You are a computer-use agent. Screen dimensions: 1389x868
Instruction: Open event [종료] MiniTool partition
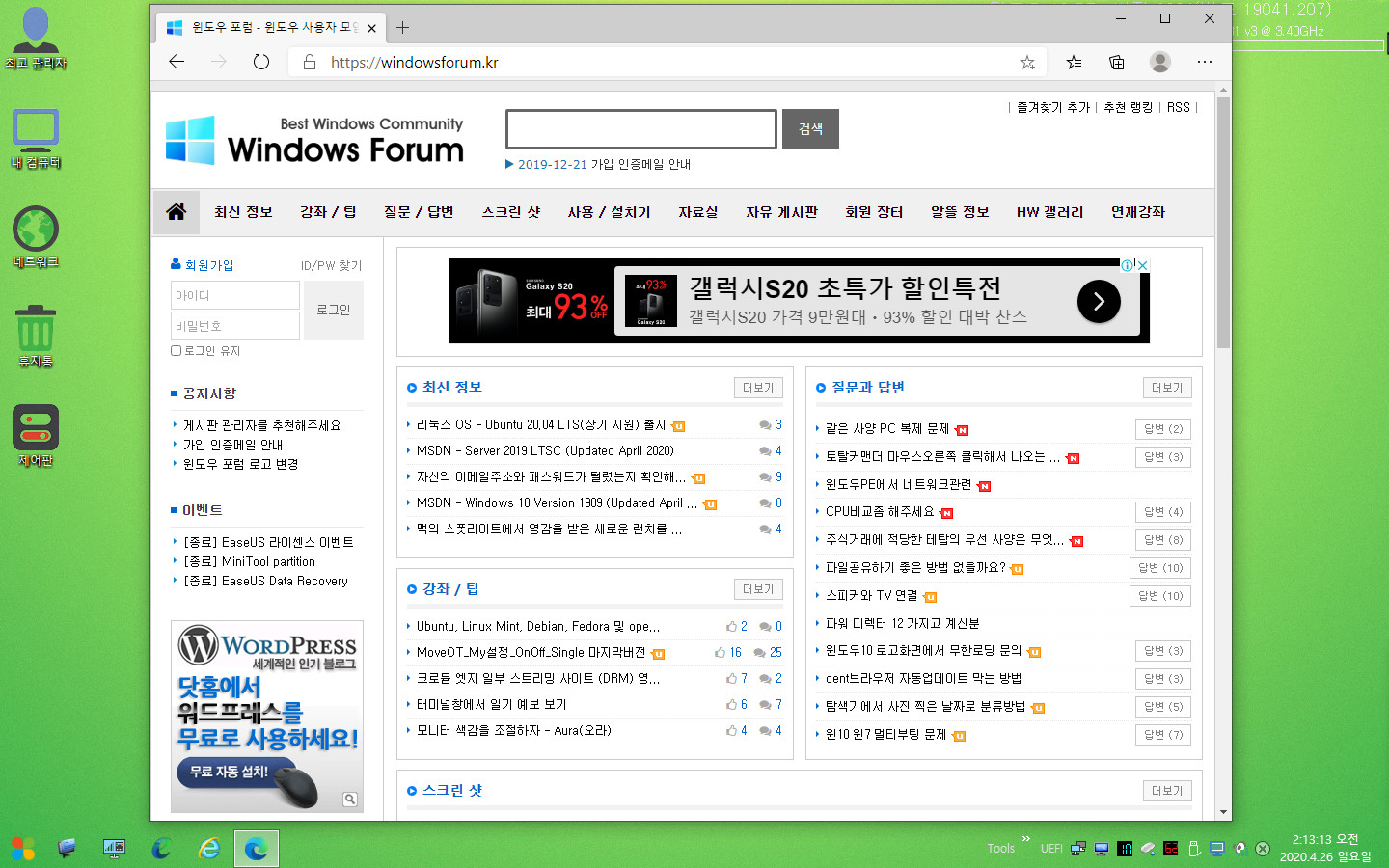pyautogui.click(x=249, y=561)
